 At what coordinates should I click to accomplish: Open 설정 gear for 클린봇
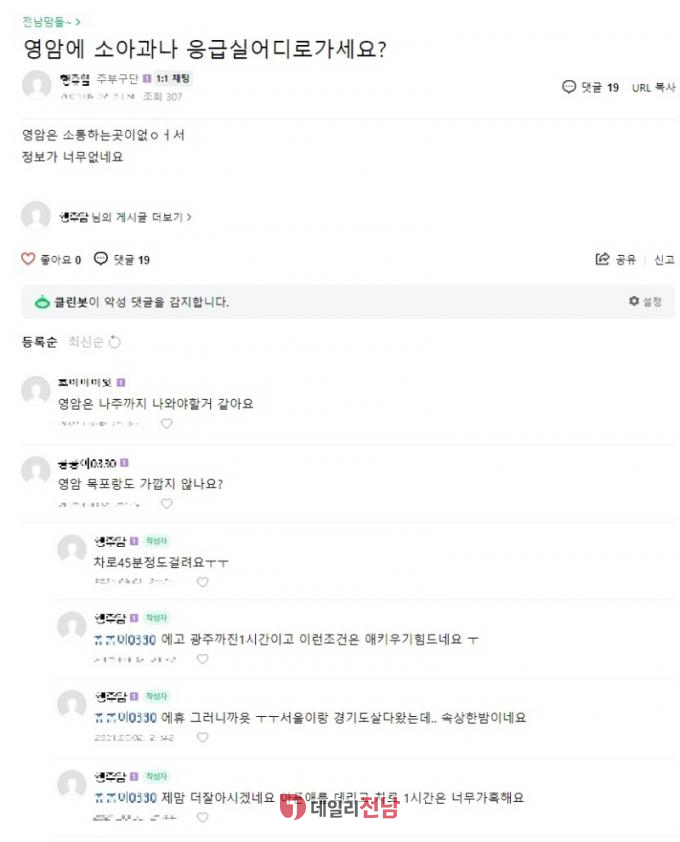pyautogui.click(x=634, y=301)
